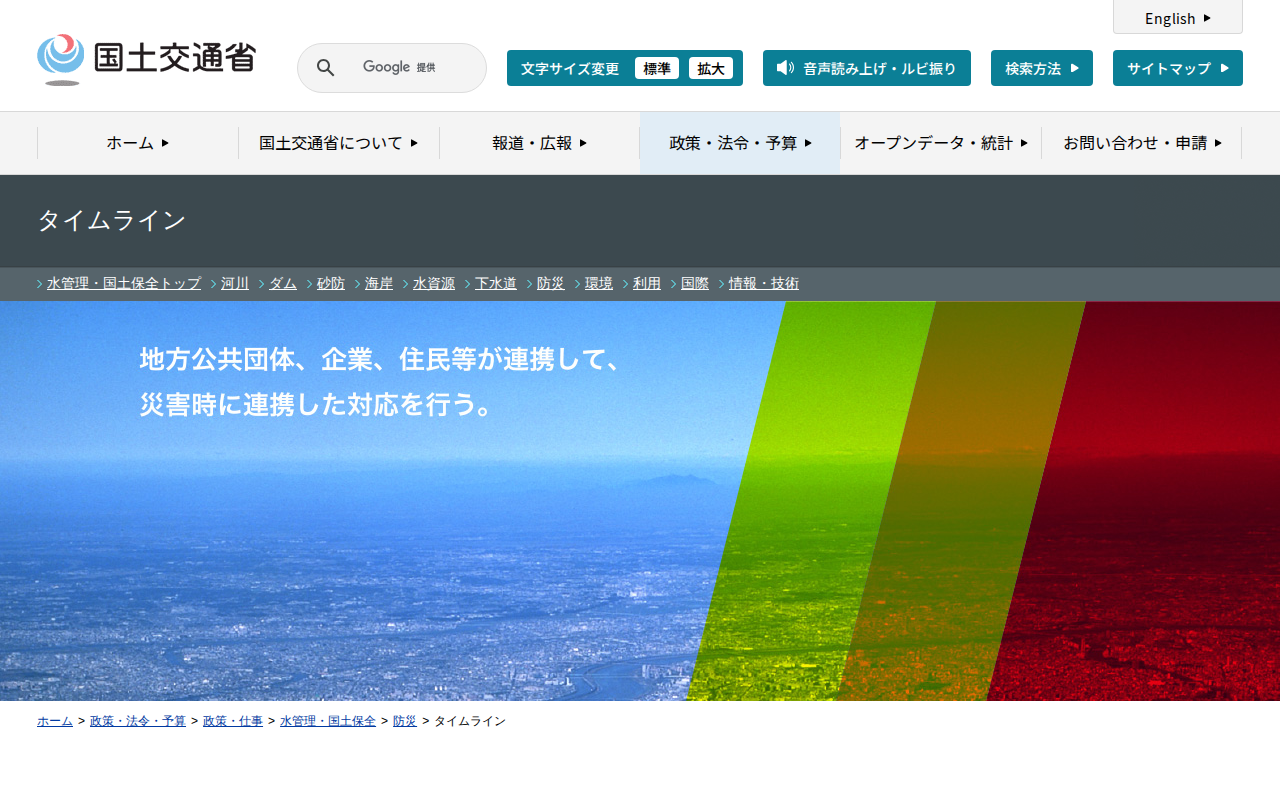
Task: Click the speaker icon for 音声読み上げ
Action: [x=785, y=68]
